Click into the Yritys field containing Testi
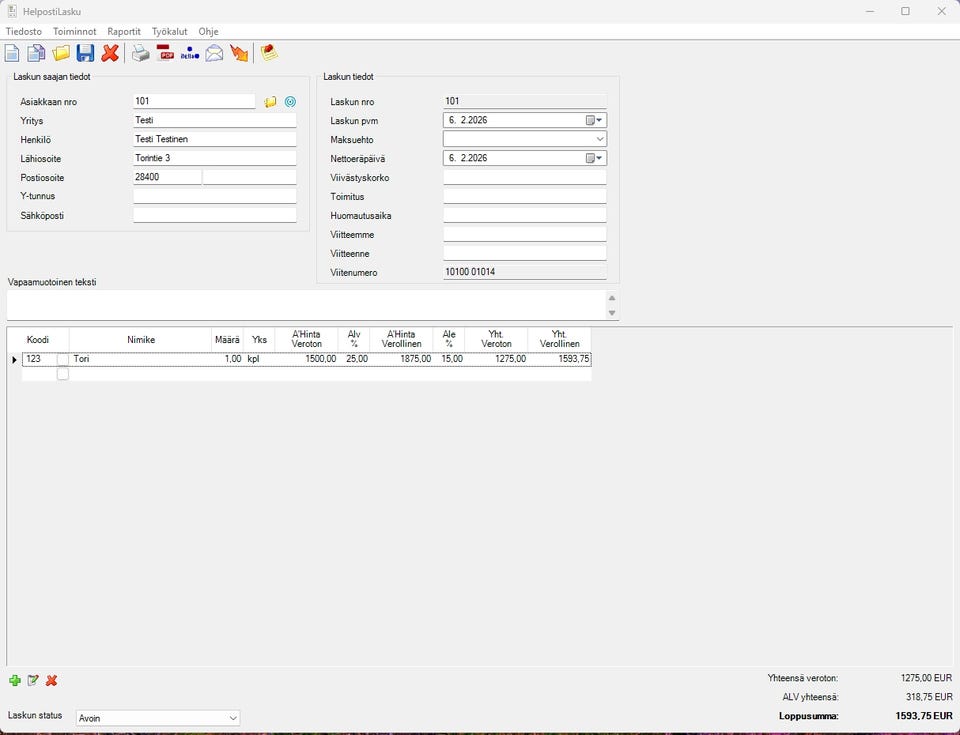 tap(215, 120)
